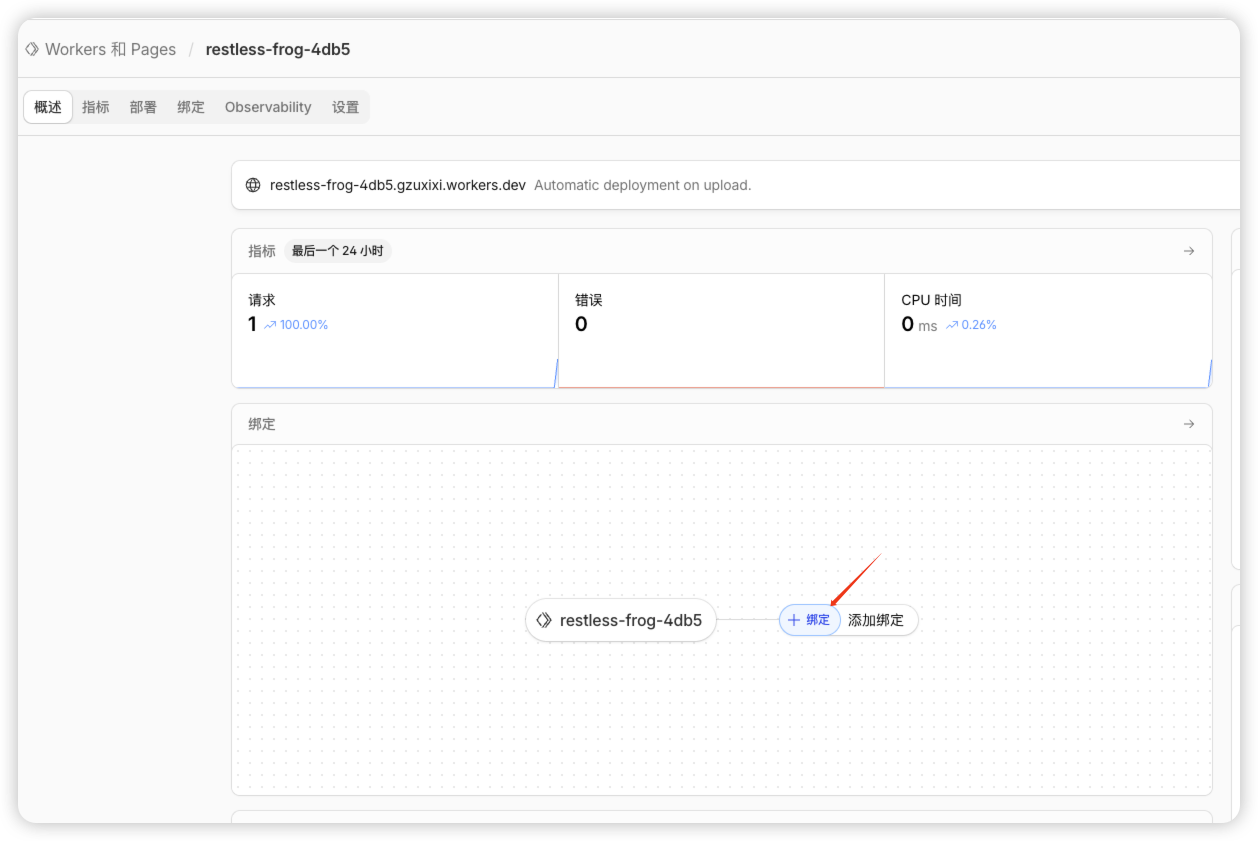
Task: Open the restless-frog-4db5.gzuxixi.workers.dev link
Action: [397, 185]
